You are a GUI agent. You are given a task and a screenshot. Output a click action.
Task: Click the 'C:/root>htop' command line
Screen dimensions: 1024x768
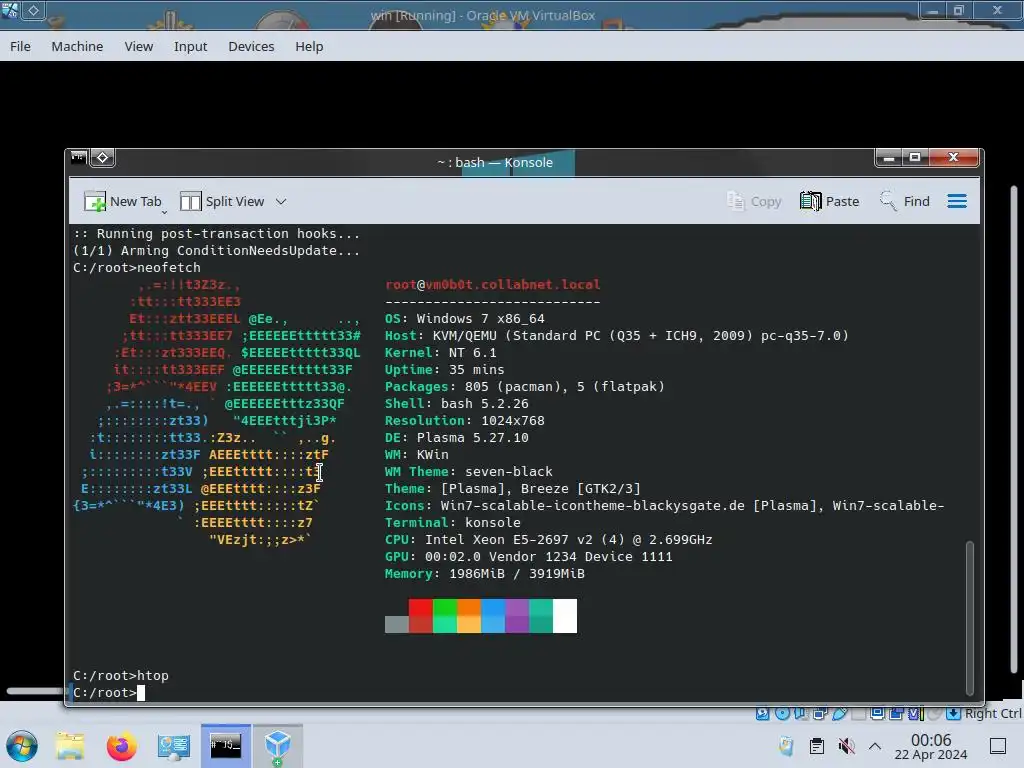tap(121, 675)
